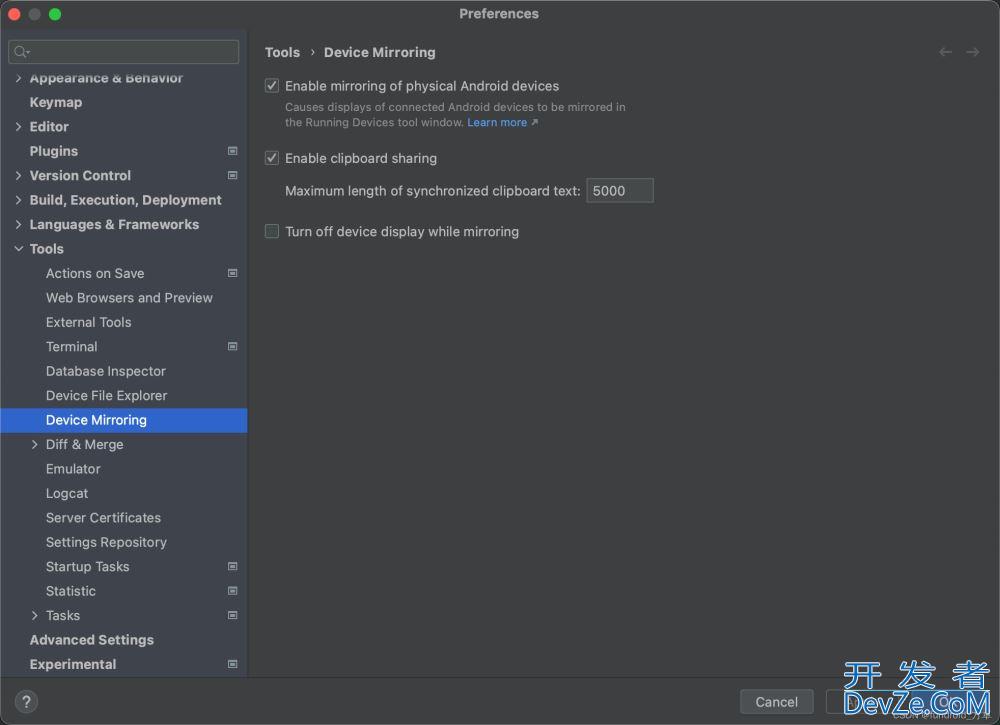1000x725 pixels.
Task: Click the search magnifier icon
Action: 21,52
